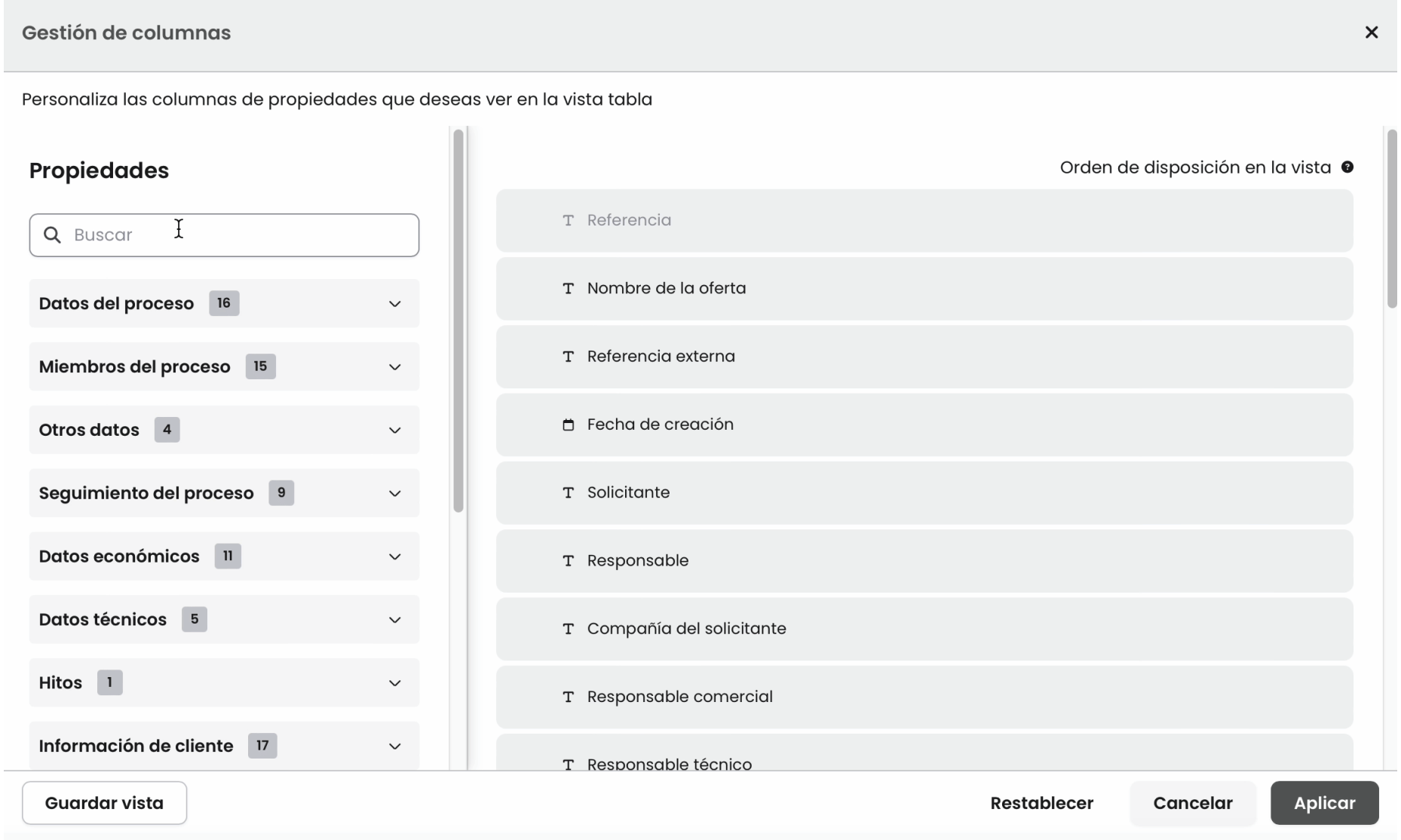1401x840 pixels.
Task: Click the text icon of Referencia externa
Action: tap(569, 357)
